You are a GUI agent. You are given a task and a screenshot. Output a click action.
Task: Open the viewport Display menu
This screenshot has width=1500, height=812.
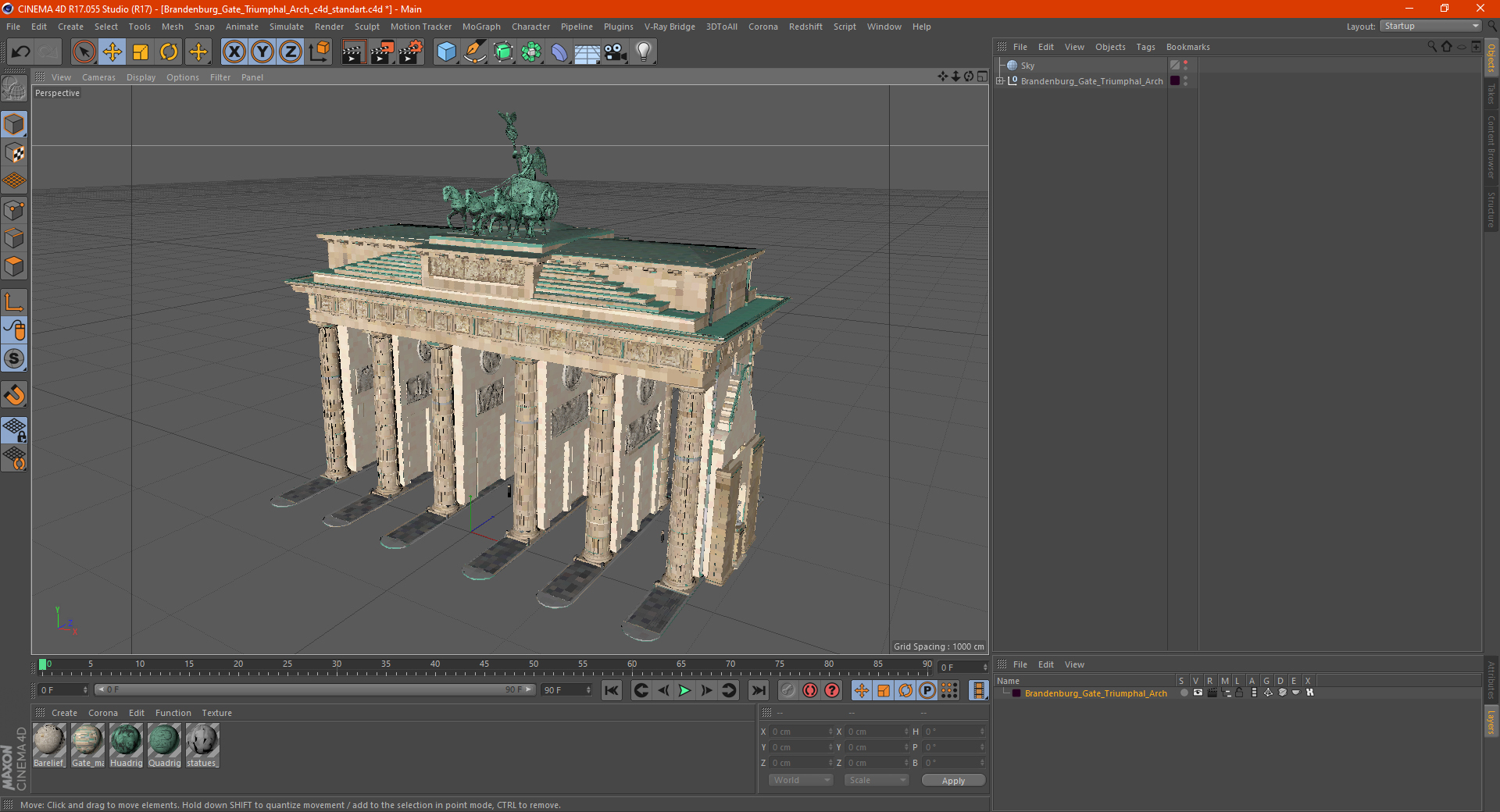(141, 77)
